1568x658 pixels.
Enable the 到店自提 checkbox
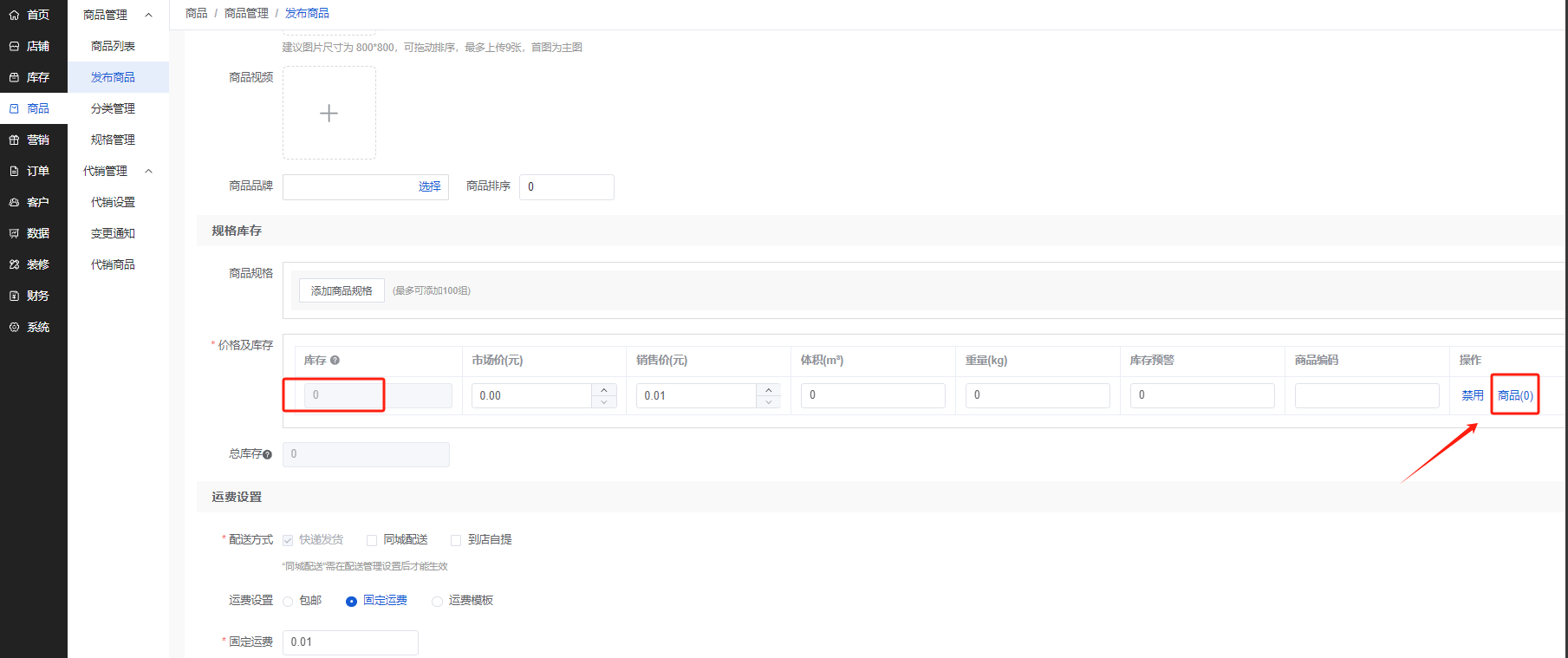(x=456, y=540)
